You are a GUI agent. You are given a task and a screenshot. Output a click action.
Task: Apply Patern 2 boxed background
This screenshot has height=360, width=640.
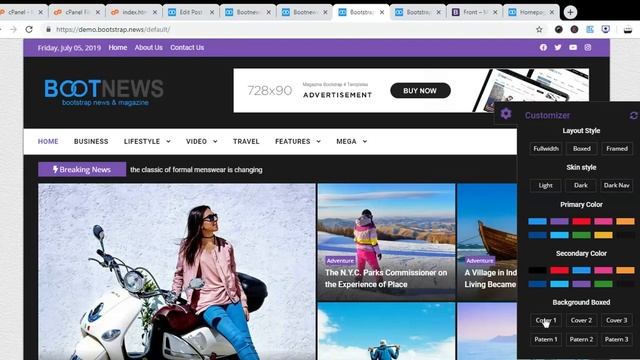(581, 339)
